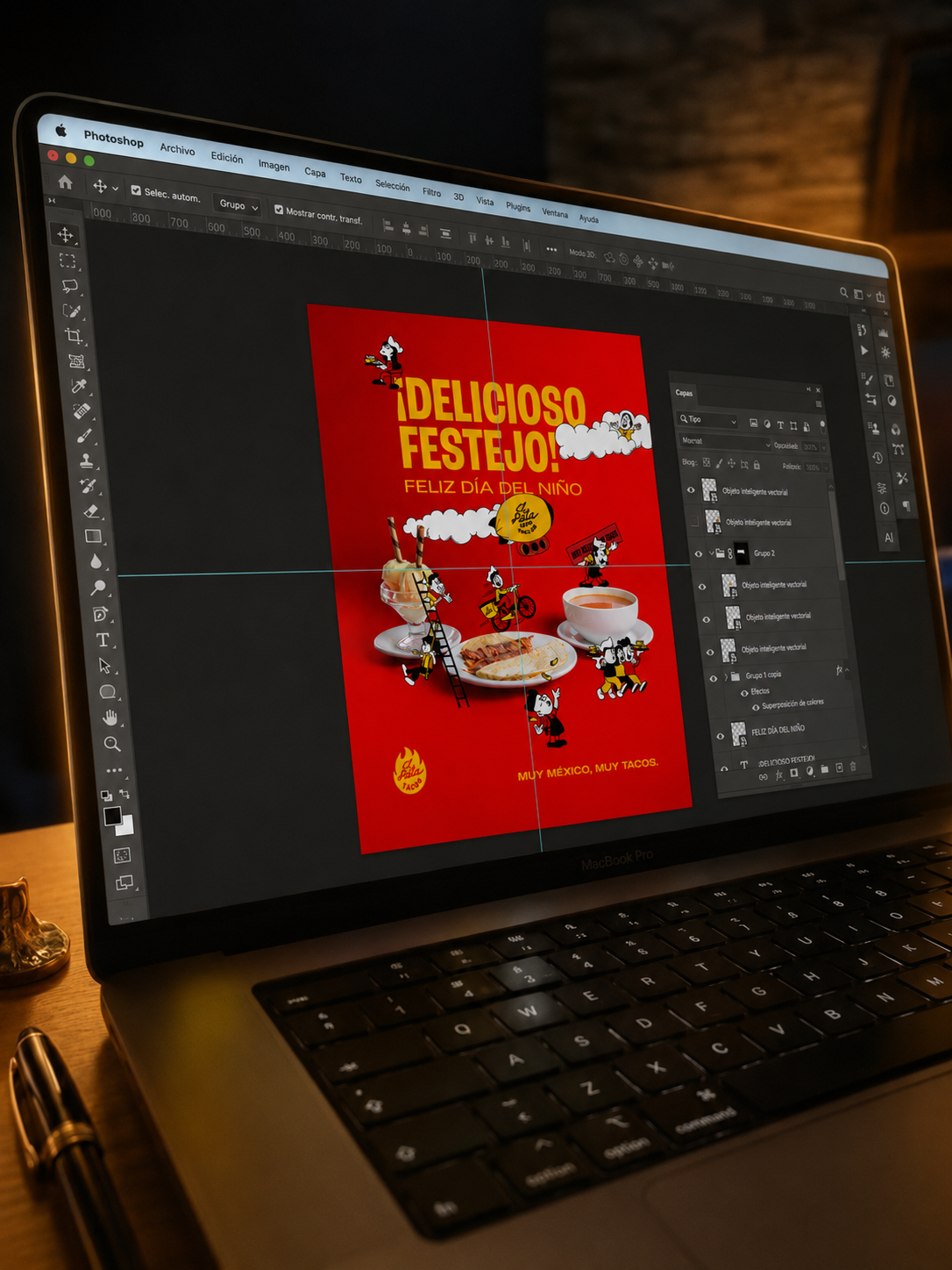Select the Lasso tool
The height and width of the screenshot is (1270, 952).
click(x=69, y=286)
